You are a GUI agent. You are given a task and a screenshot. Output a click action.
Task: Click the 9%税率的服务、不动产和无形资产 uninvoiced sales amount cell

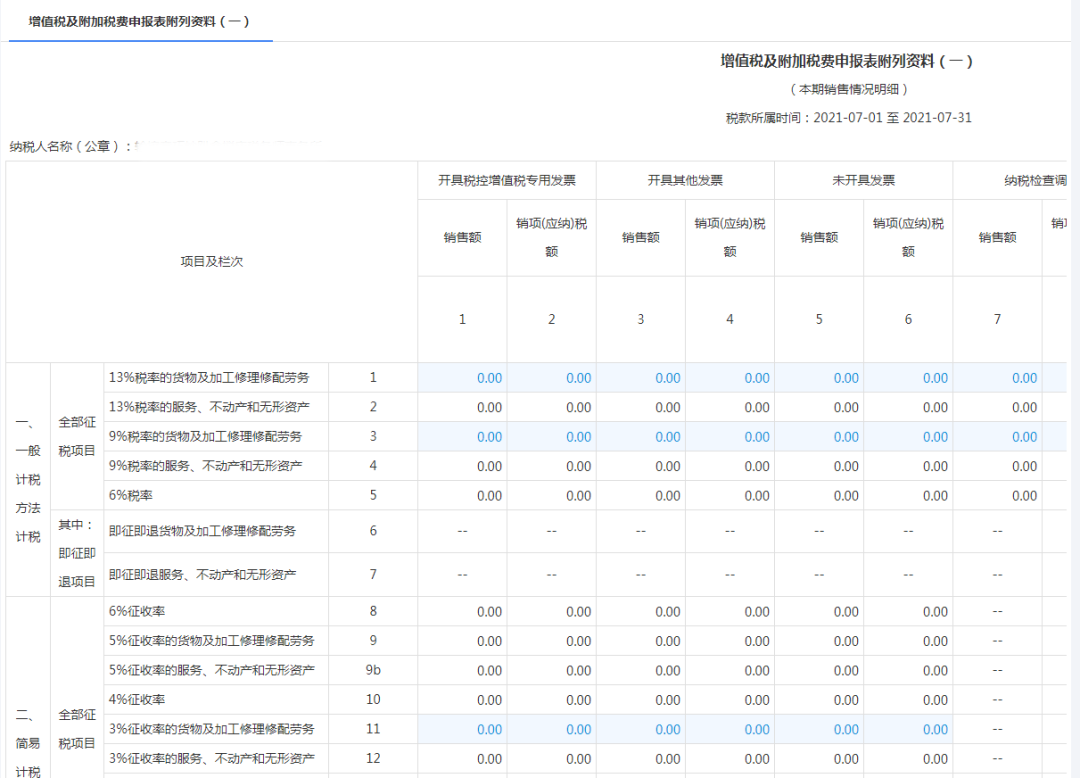pos(819,466)
